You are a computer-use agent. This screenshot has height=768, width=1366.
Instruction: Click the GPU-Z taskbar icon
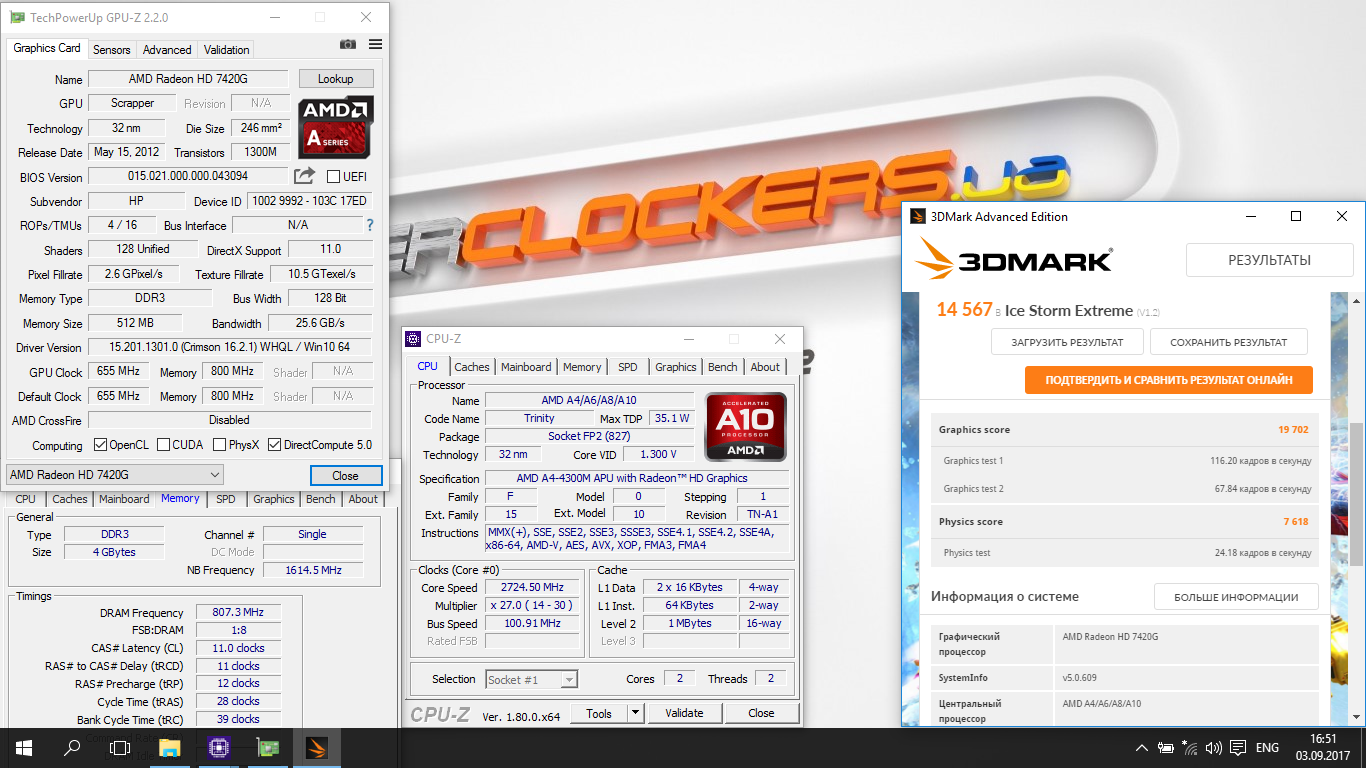pos(267,747)
